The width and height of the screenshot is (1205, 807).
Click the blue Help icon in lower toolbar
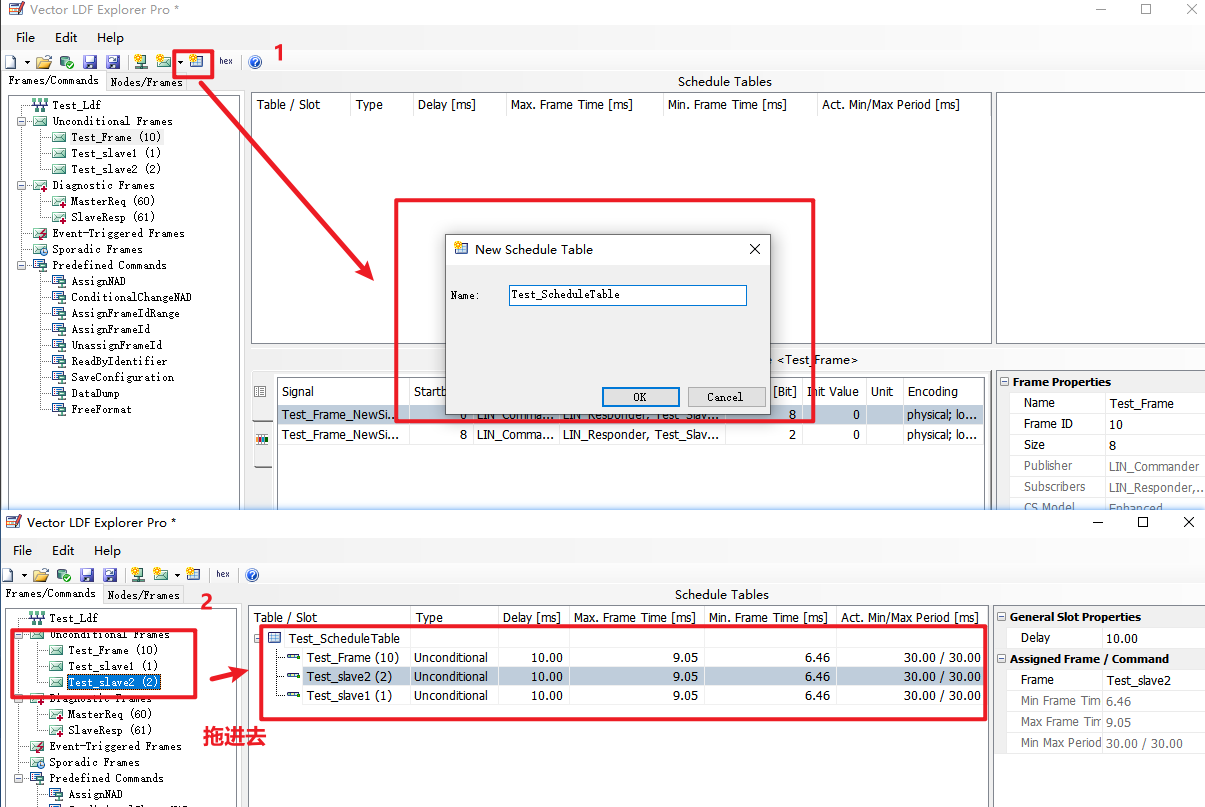(252, 575)
